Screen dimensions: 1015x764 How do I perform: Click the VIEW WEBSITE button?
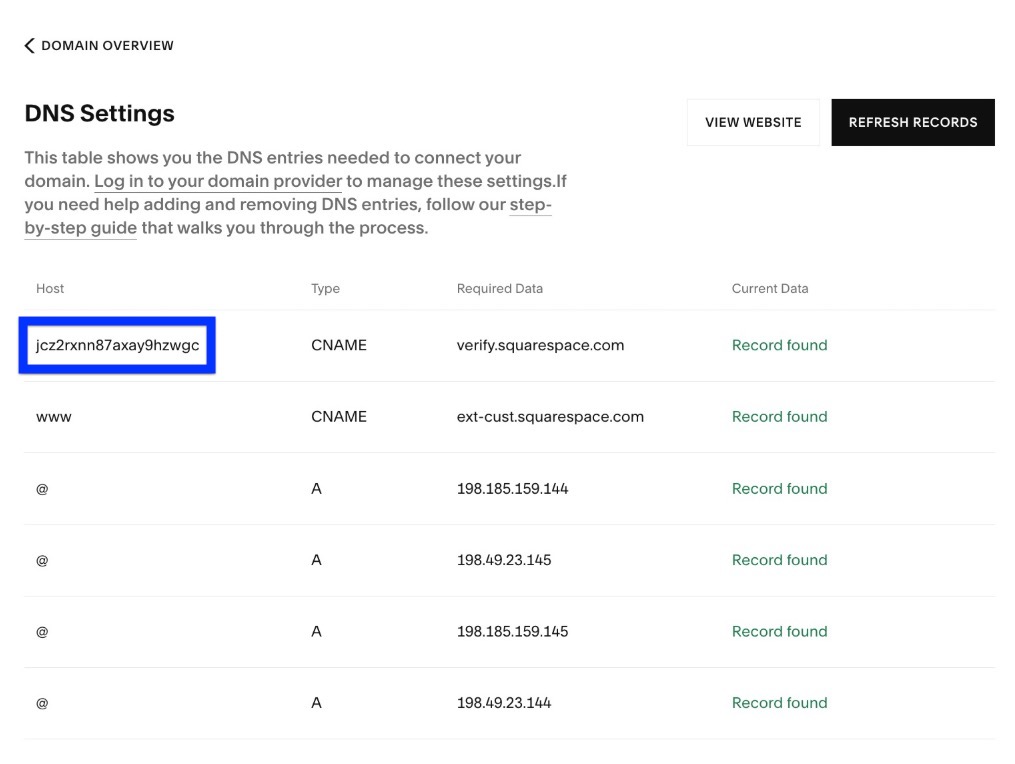tap(752, 122)
